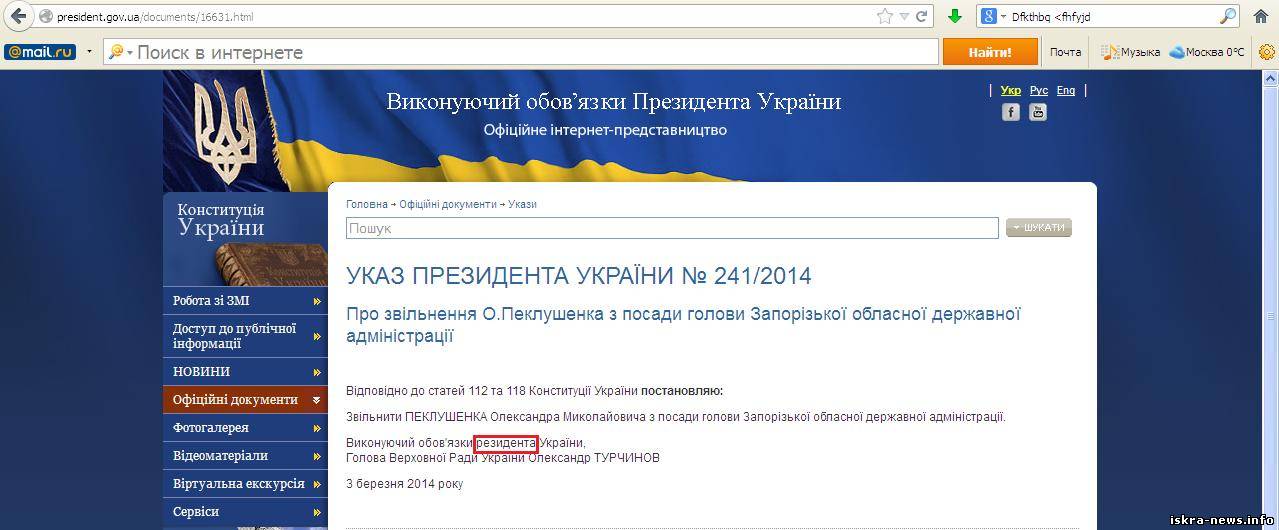Reload the page using the refresh icon
This screenshot has width=1279, height=530.
[x=922, y=17]
